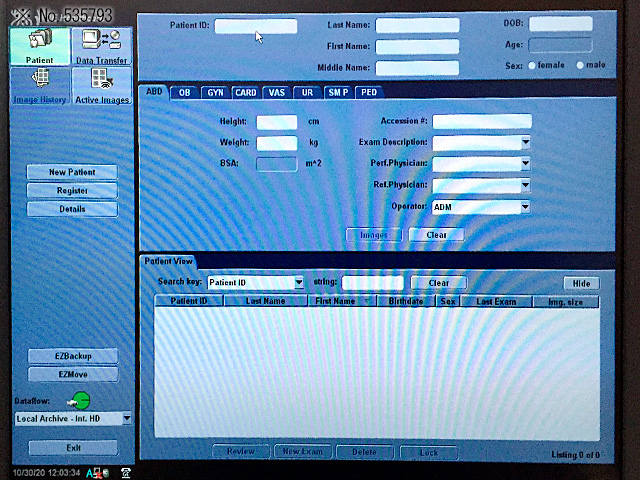Switch to the UR tab
This screenshot has width=640, height=480.
click(307, 93)
